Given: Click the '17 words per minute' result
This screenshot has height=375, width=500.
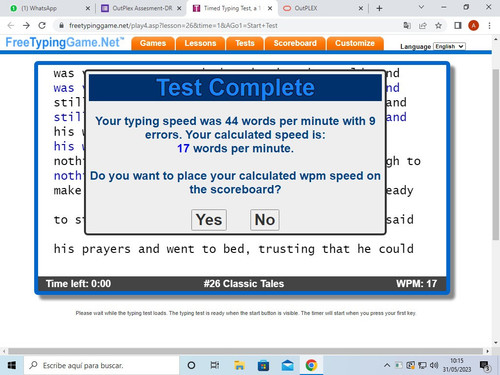Looking at the screenshot, I should pos(235,148).
